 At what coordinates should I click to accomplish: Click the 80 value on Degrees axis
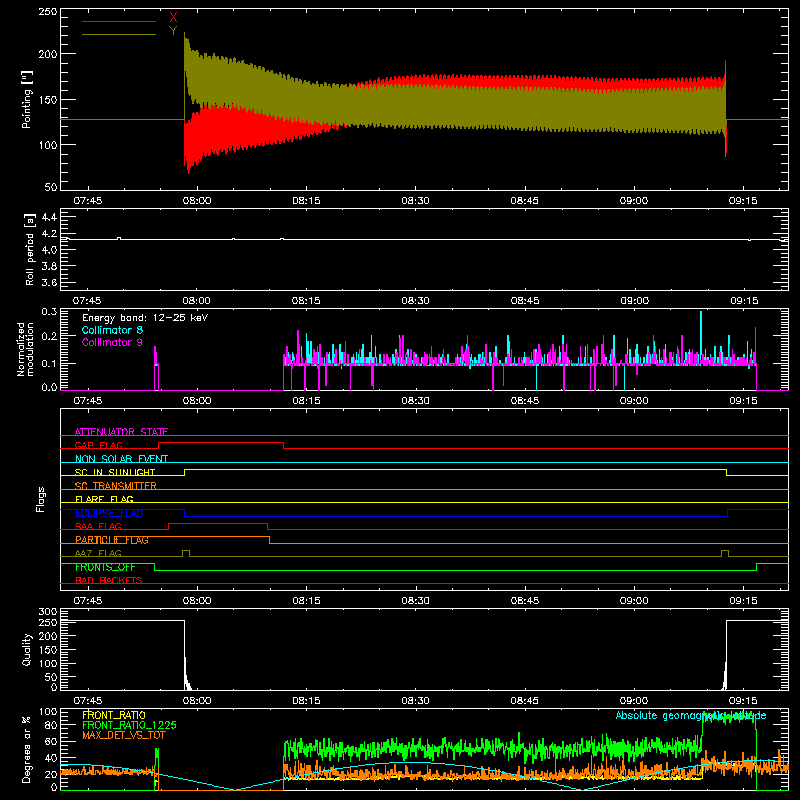(x=51, y=725)
